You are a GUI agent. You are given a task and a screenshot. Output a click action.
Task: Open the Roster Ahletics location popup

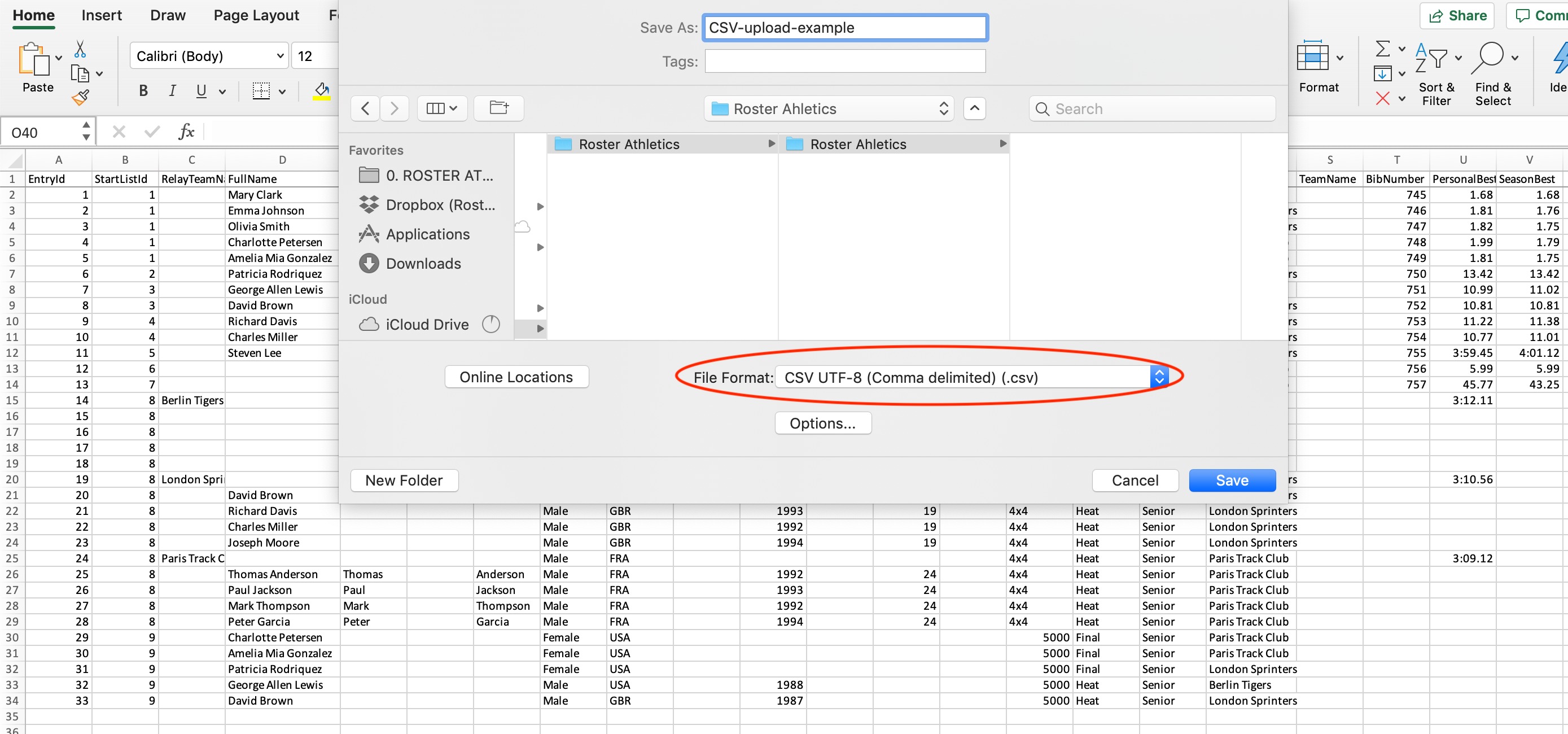[829, 108]
